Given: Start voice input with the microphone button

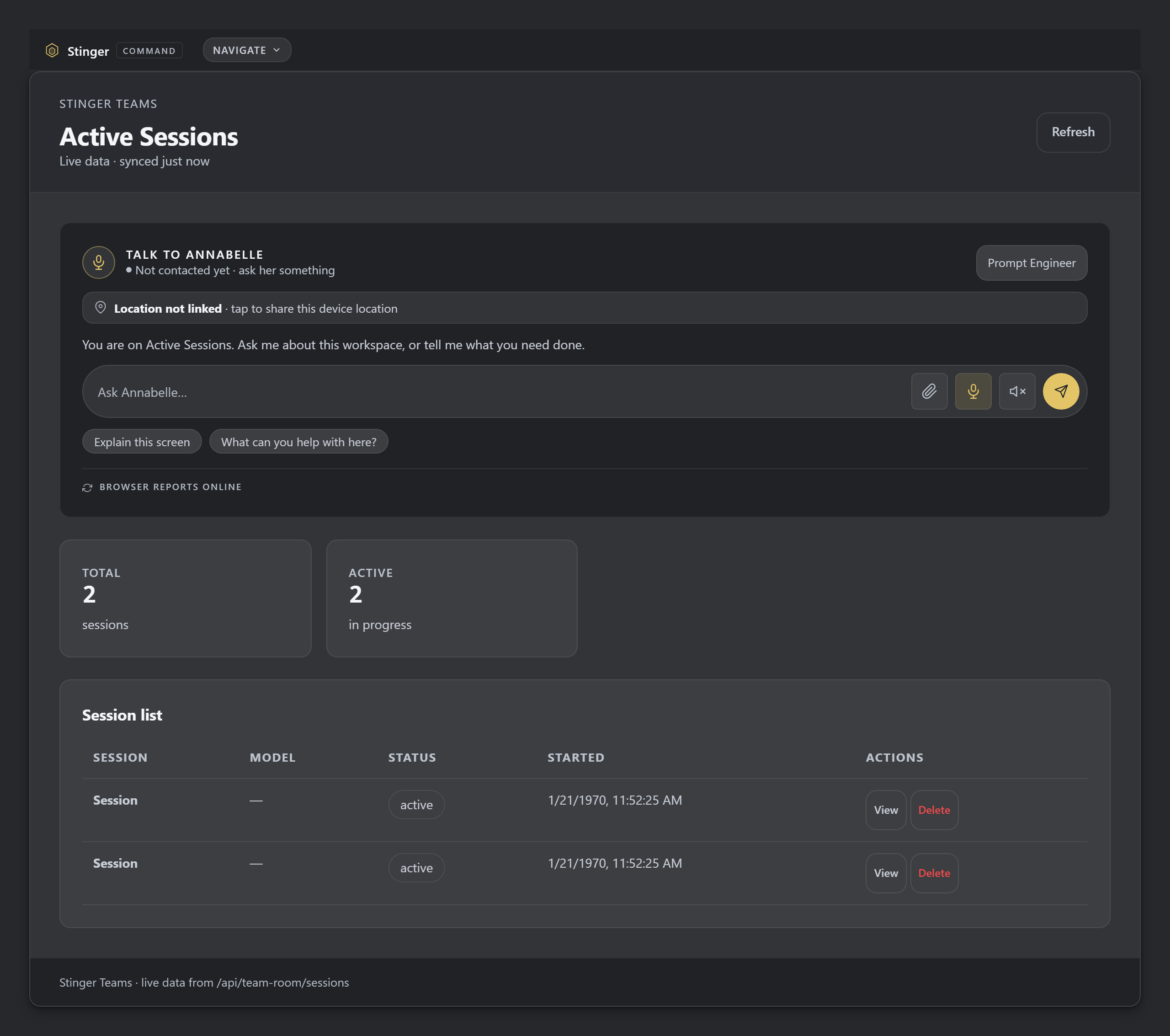Looking at the screenshot, I should pyautogui.click(x=973, y=392).
